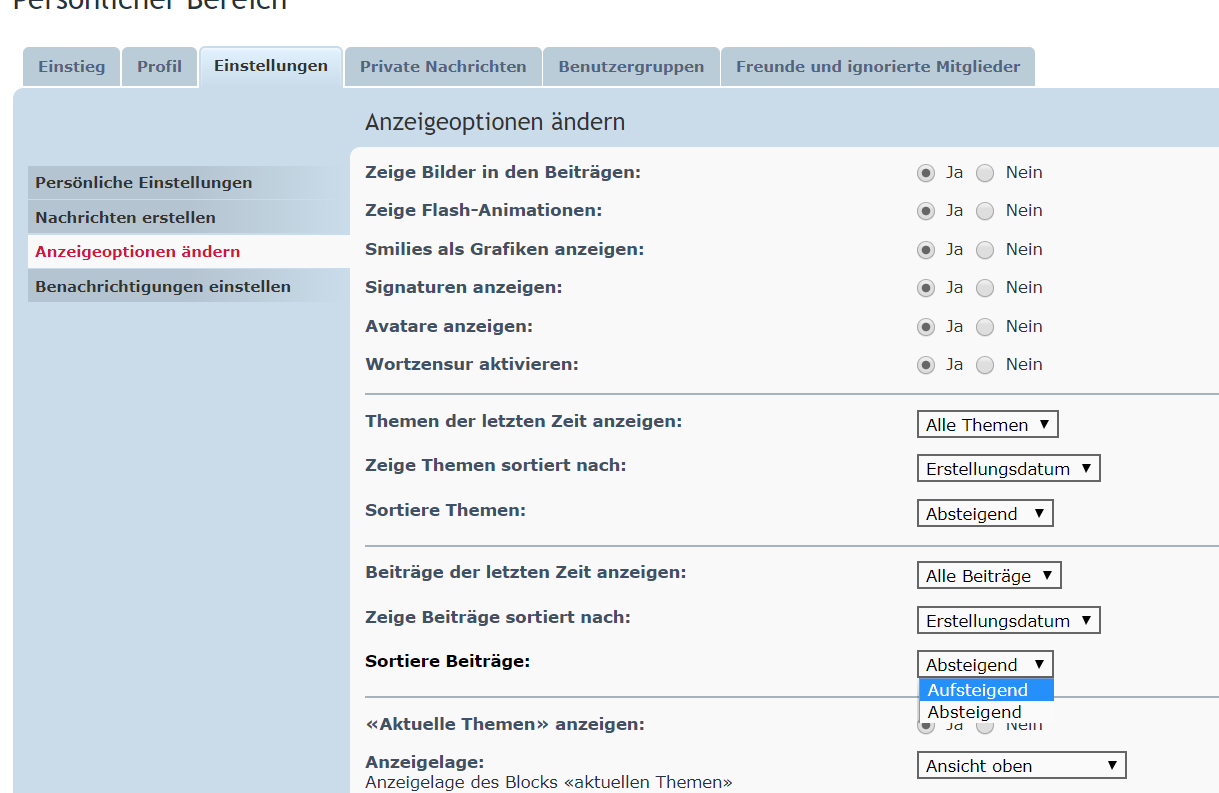Open the Alle Themen dropdown
This screenshot has width=1219, height=793.
point(987,425)
